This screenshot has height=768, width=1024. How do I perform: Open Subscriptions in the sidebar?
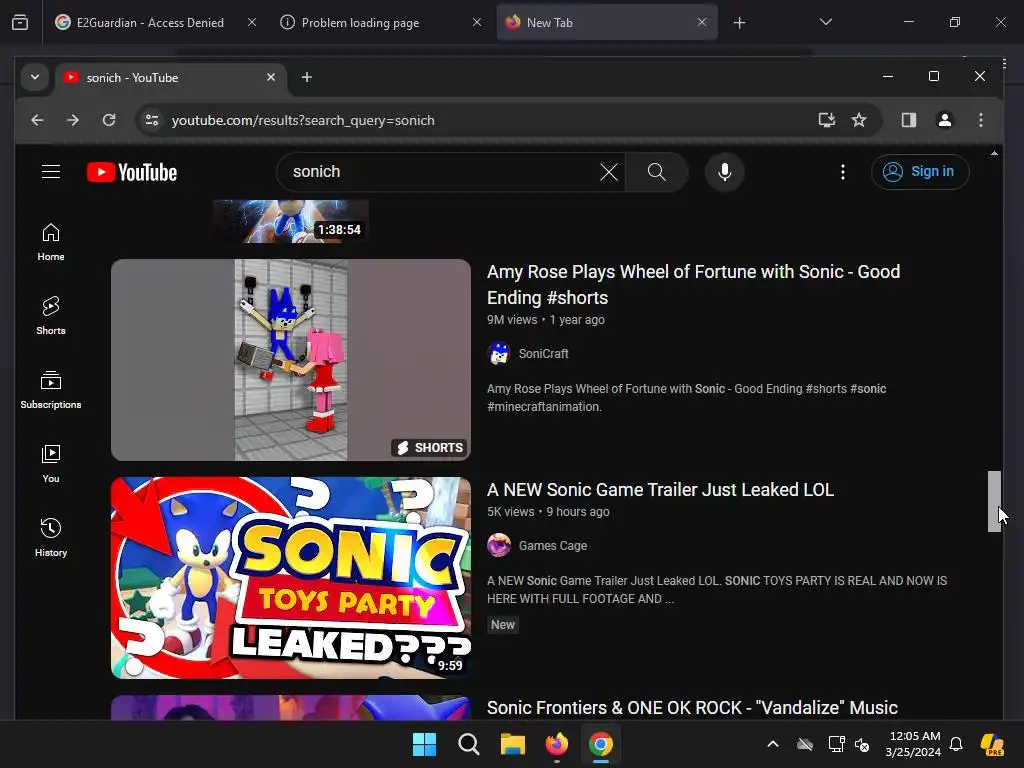[x=51, y=390]
